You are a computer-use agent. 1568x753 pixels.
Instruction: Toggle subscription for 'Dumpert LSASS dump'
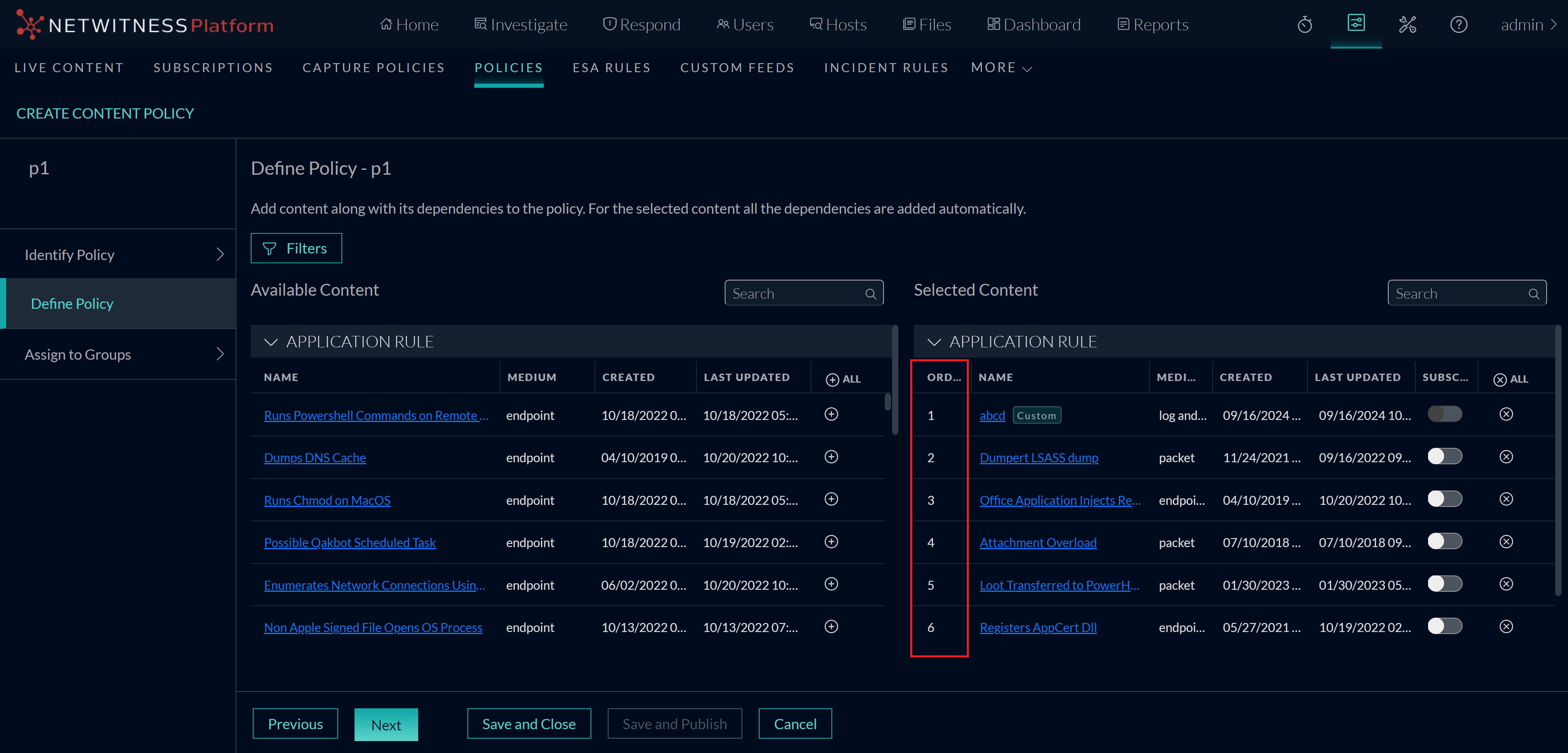(1445, 456)
